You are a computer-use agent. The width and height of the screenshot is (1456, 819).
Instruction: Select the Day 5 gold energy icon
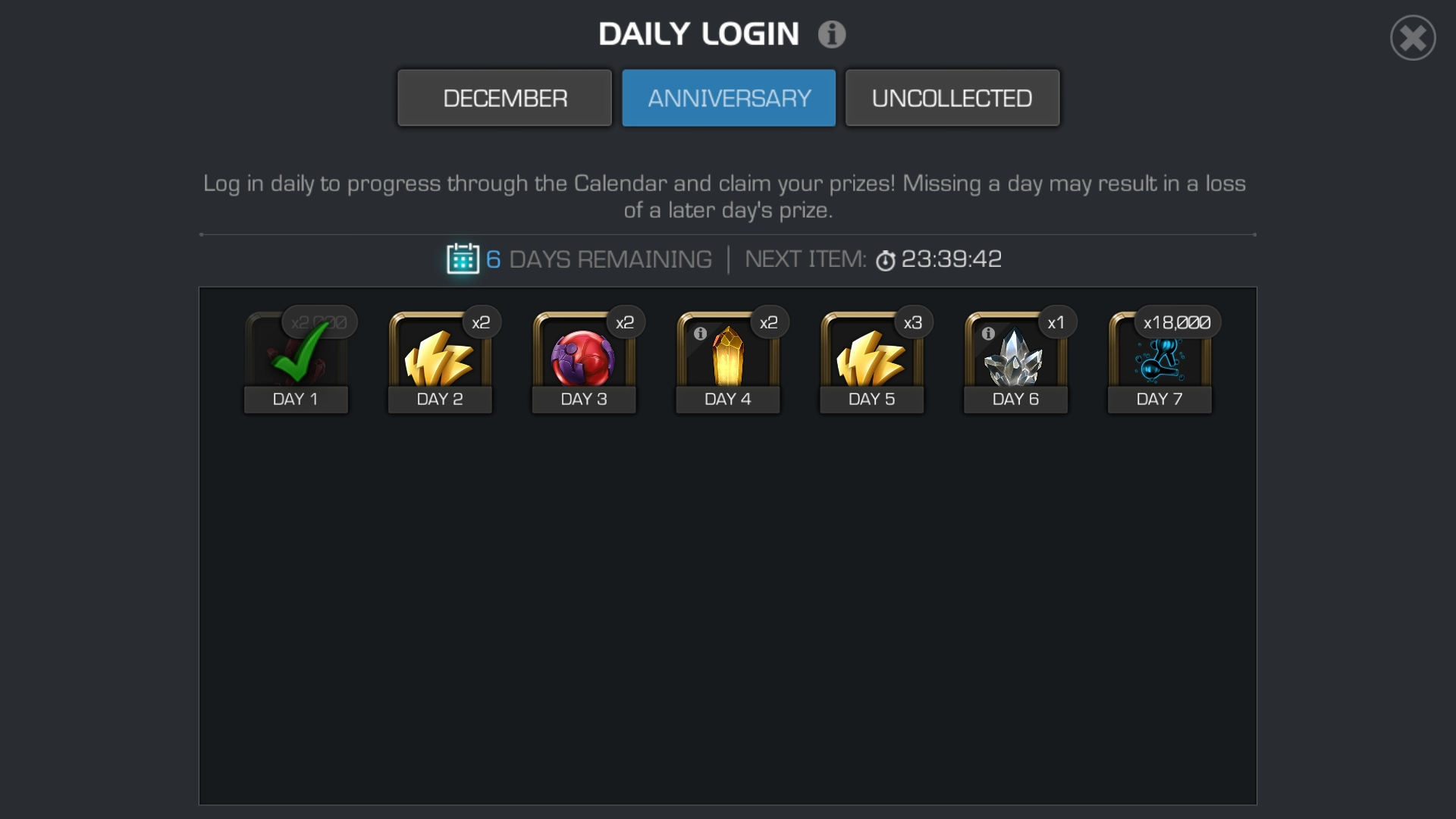point(871,358)
